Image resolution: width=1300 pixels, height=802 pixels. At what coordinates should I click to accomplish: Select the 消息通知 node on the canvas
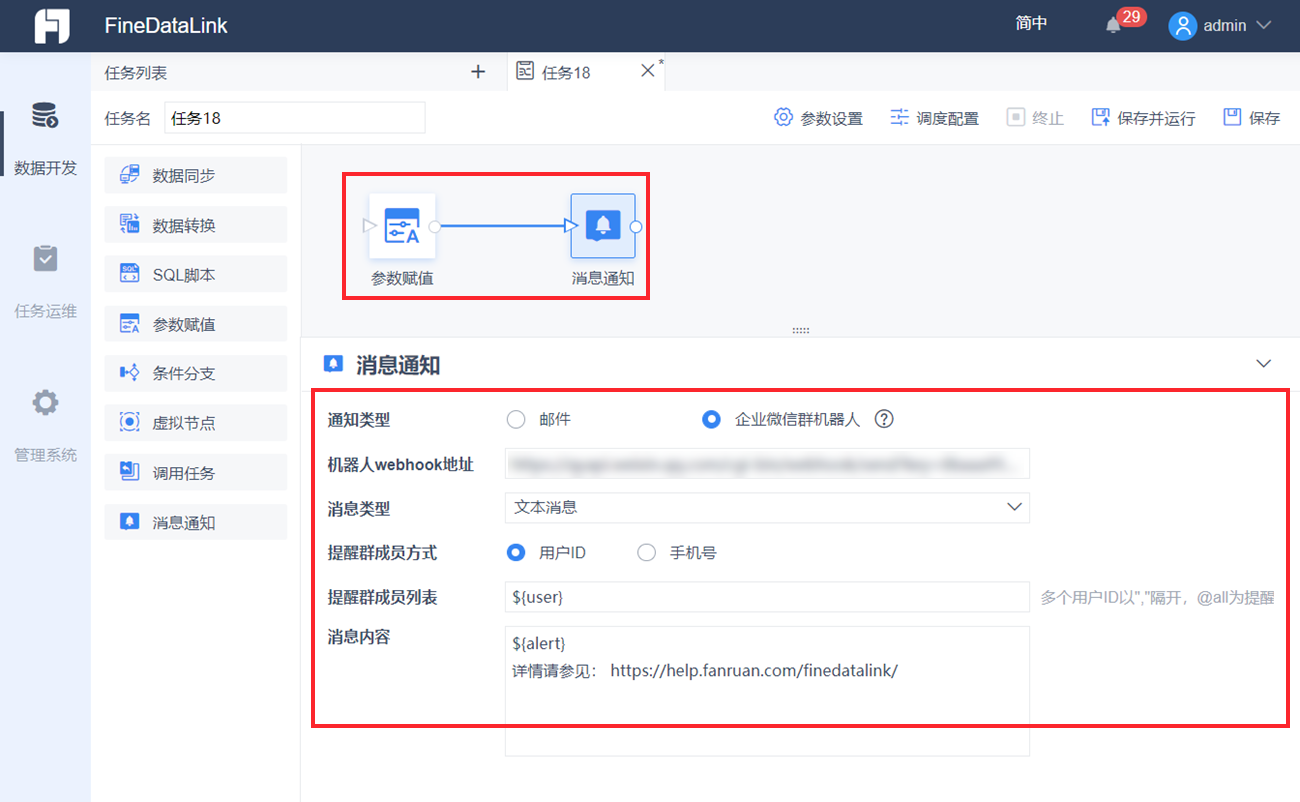pos(603,226)
